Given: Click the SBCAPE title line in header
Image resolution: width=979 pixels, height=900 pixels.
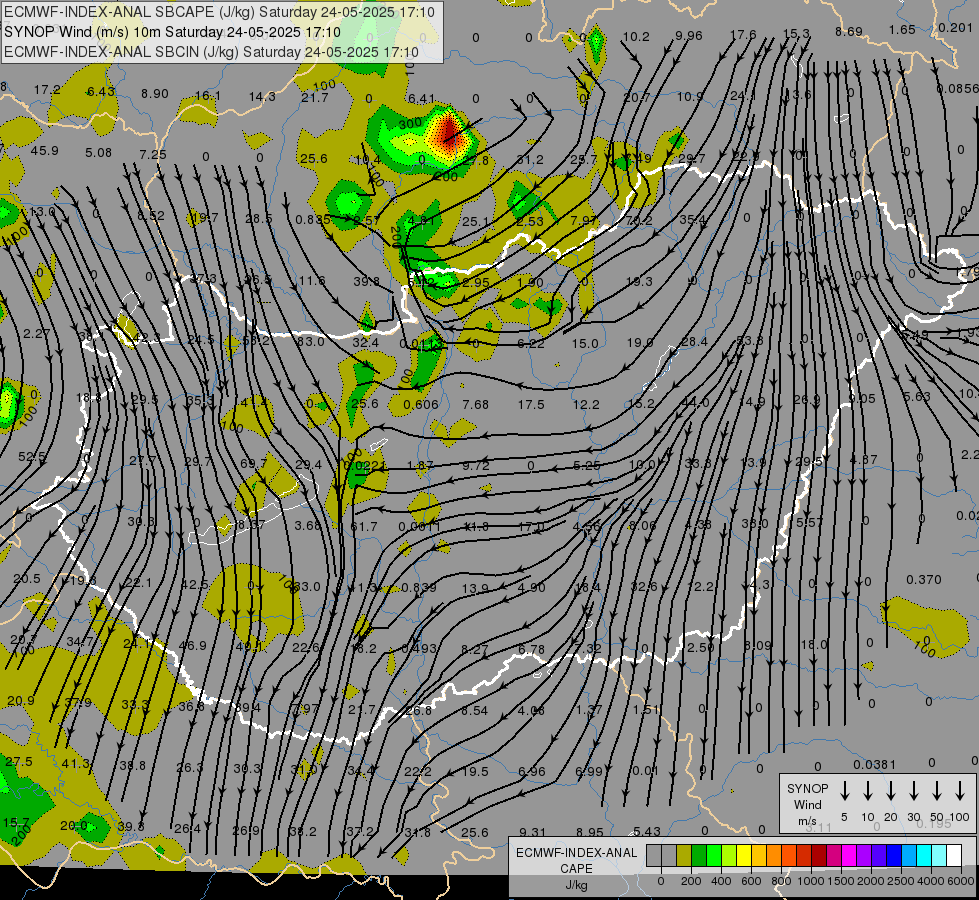Looking at the screenshot, I should [219, 12].
